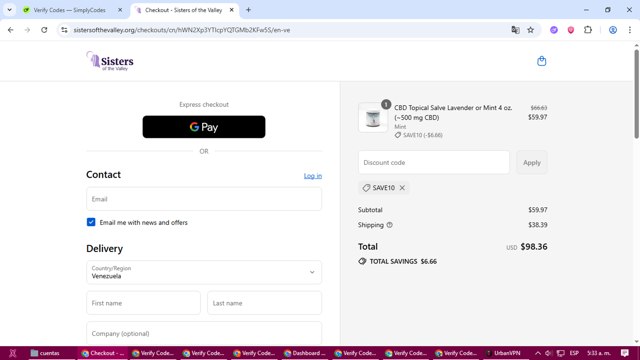Focus the Company (optional) field
This screenshot has height=360, width=640.
(204, 333)
